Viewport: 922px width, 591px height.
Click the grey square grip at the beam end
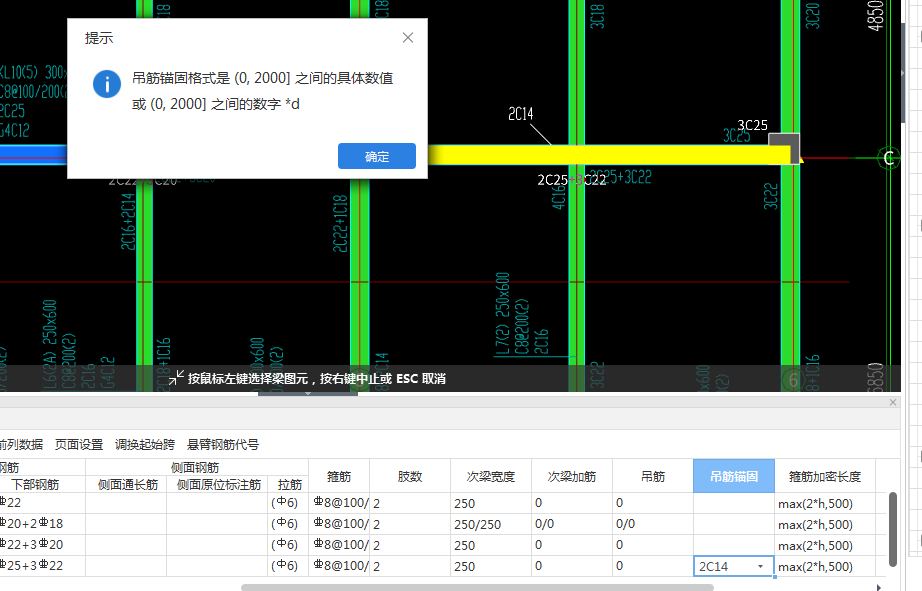click(x=784, y=149)
